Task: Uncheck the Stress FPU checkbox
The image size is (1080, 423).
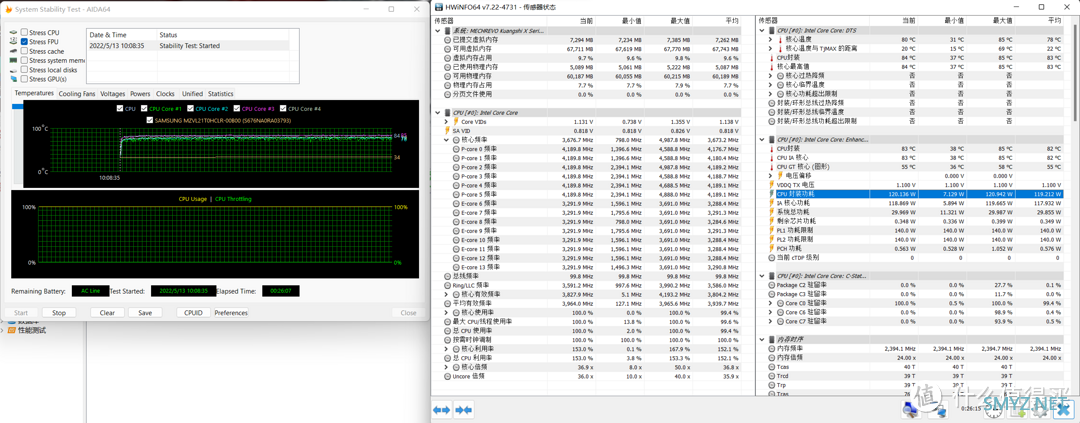Action: 25,42
